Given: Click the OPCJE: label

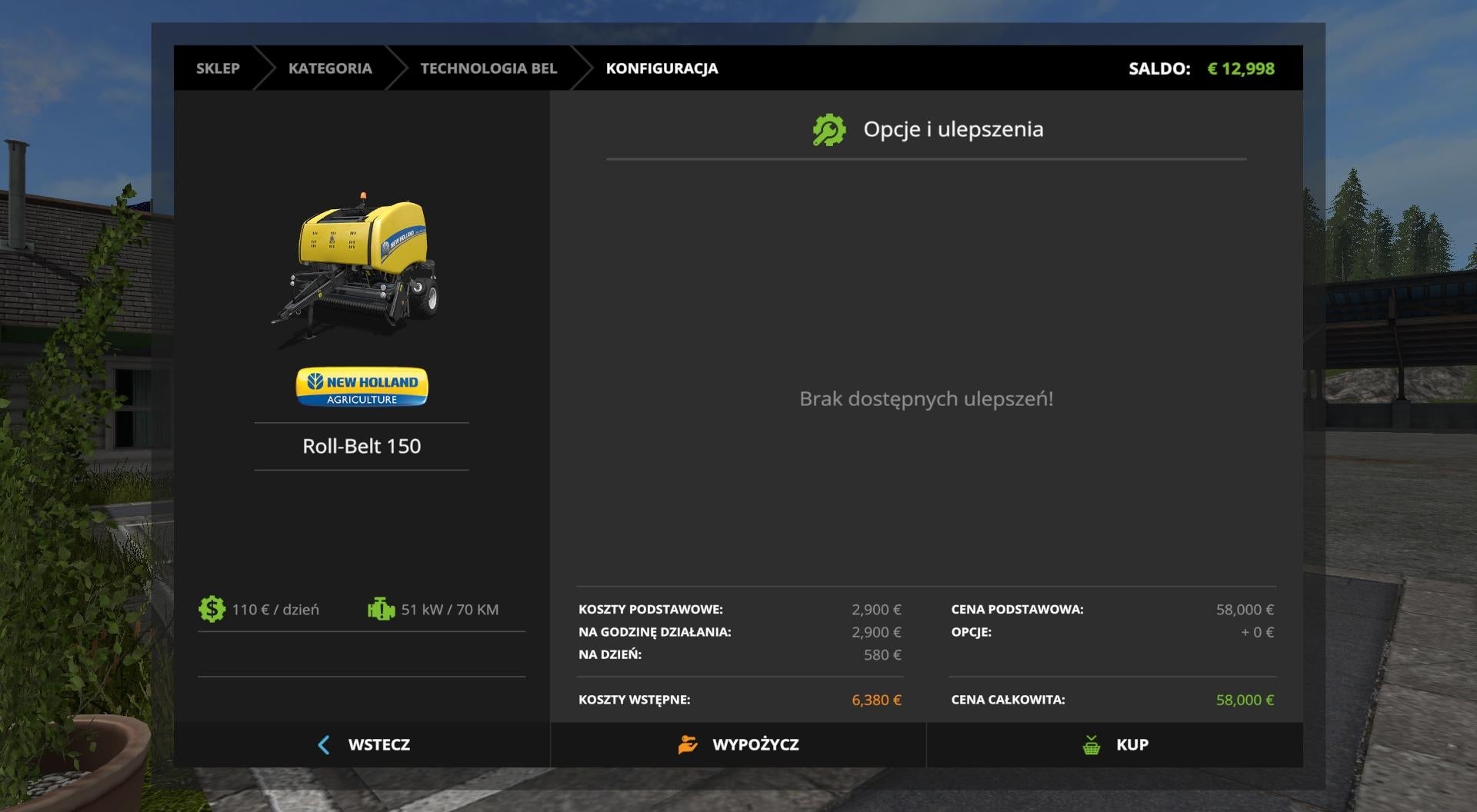Looking at the screenshot, I should point(972,632).
